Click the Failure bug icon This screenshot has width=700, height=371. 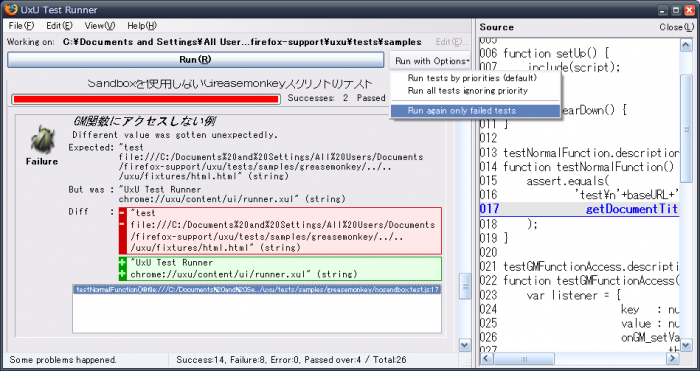click(x=42, y=139)
